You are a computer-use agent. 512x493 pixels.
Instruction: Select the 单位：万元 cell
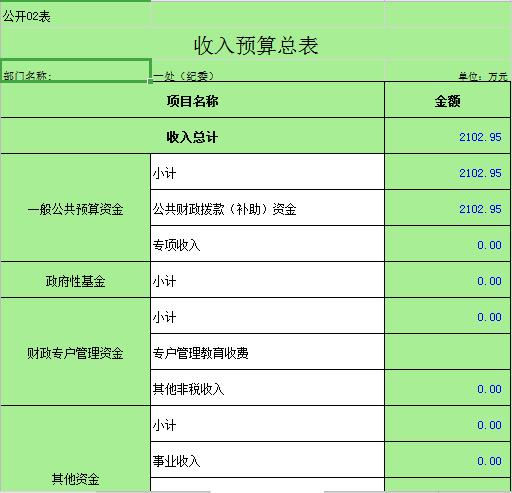pyautogui.click(x=448, y=70)
